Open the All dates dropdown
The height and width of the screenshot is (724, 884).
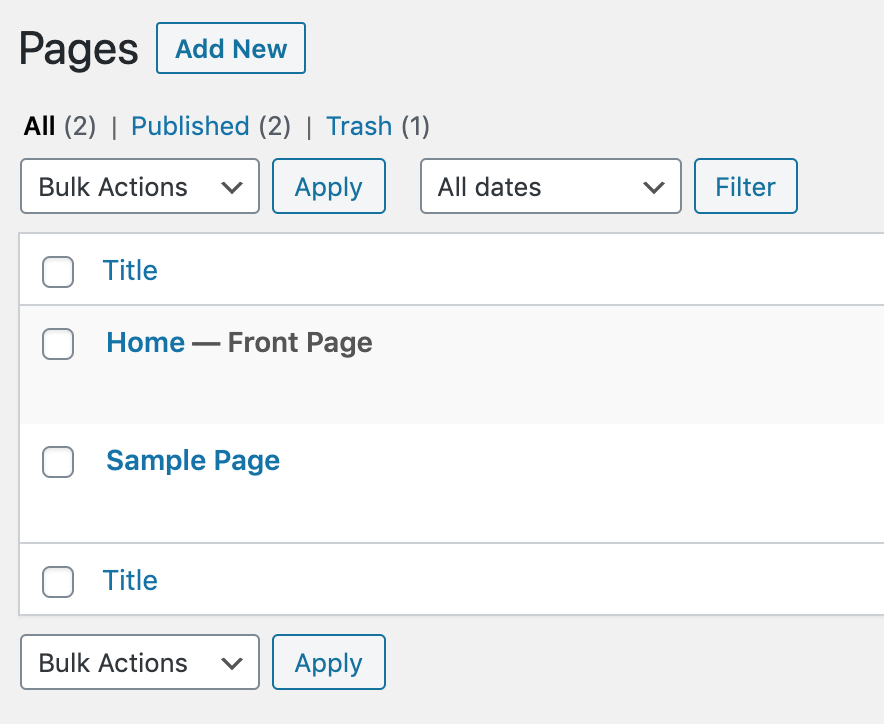[x=551, y=187]
